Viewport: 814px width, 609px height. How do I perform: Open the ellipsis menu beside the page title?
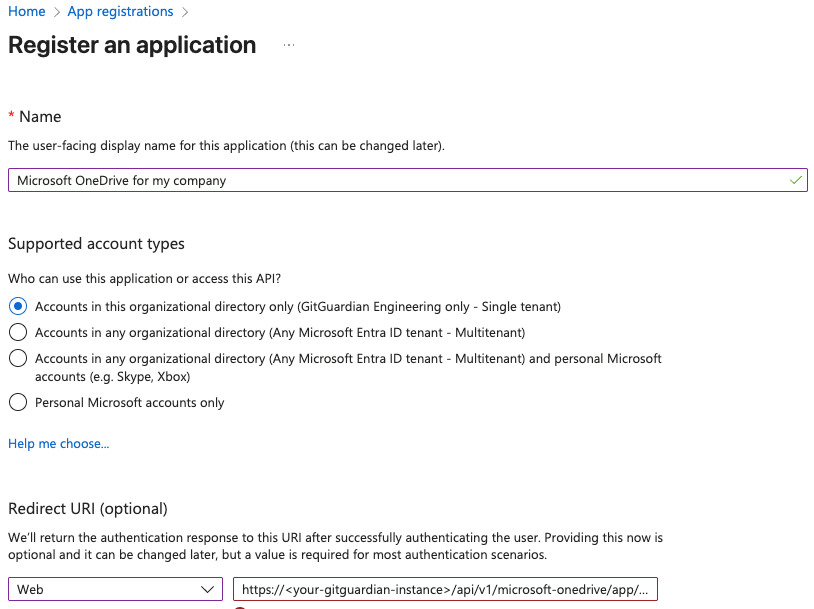coord(289,46)
